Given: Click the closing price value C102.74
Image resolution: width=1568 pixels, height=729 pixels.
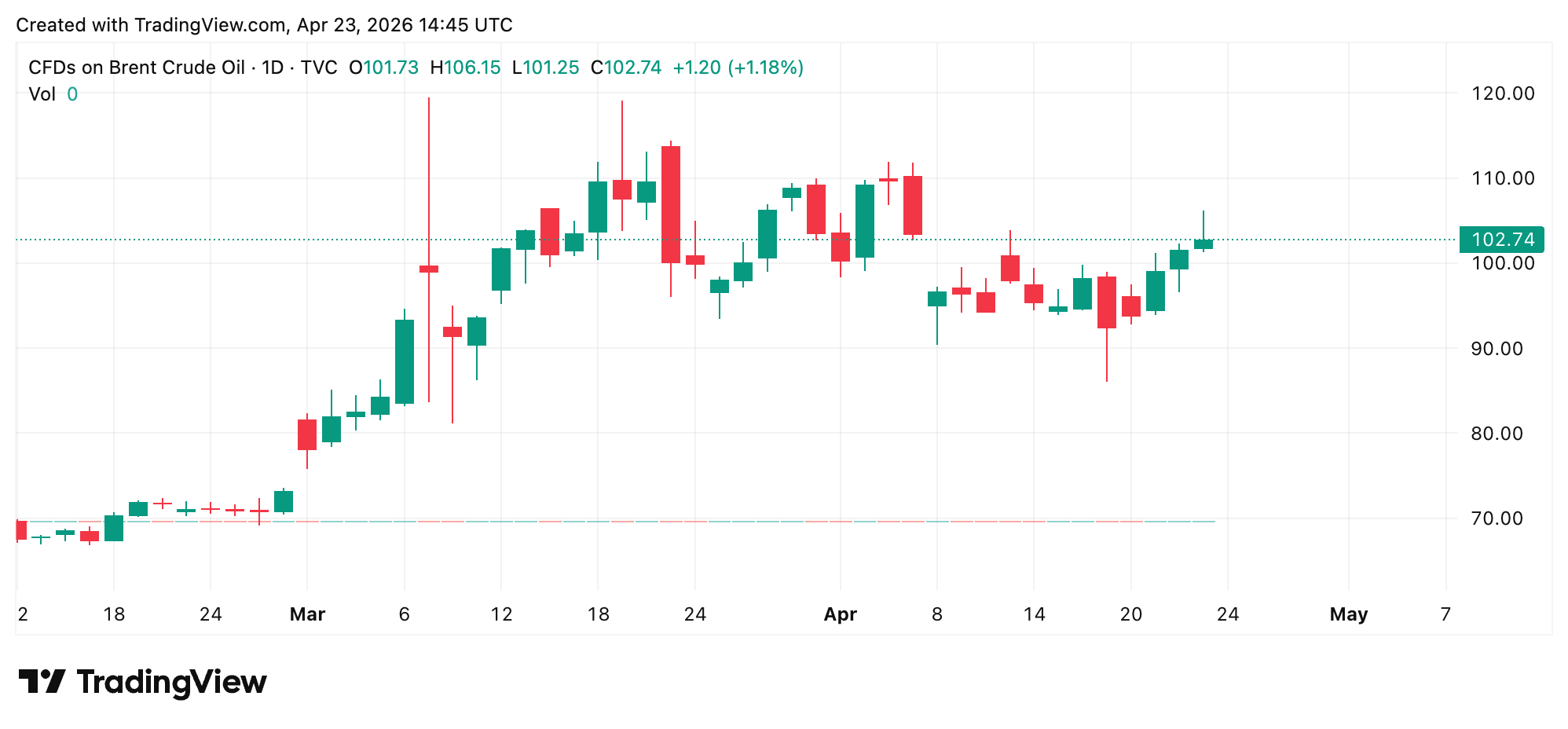Looking at the screenshot, I should click(x=626, y=68).
